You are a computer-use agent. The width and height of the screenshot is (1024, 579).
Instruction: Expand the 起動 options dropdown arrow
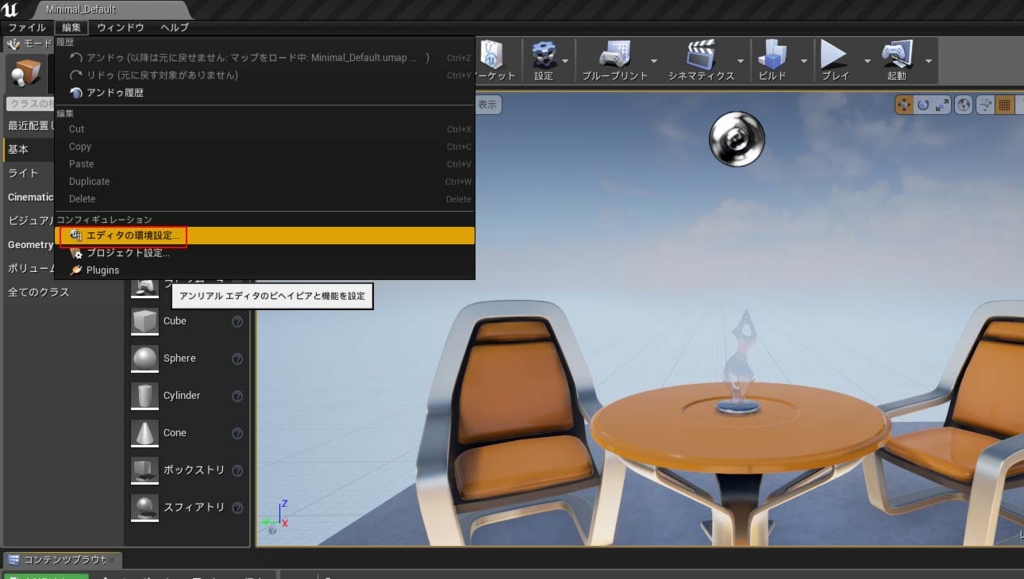tap(928, 61)
